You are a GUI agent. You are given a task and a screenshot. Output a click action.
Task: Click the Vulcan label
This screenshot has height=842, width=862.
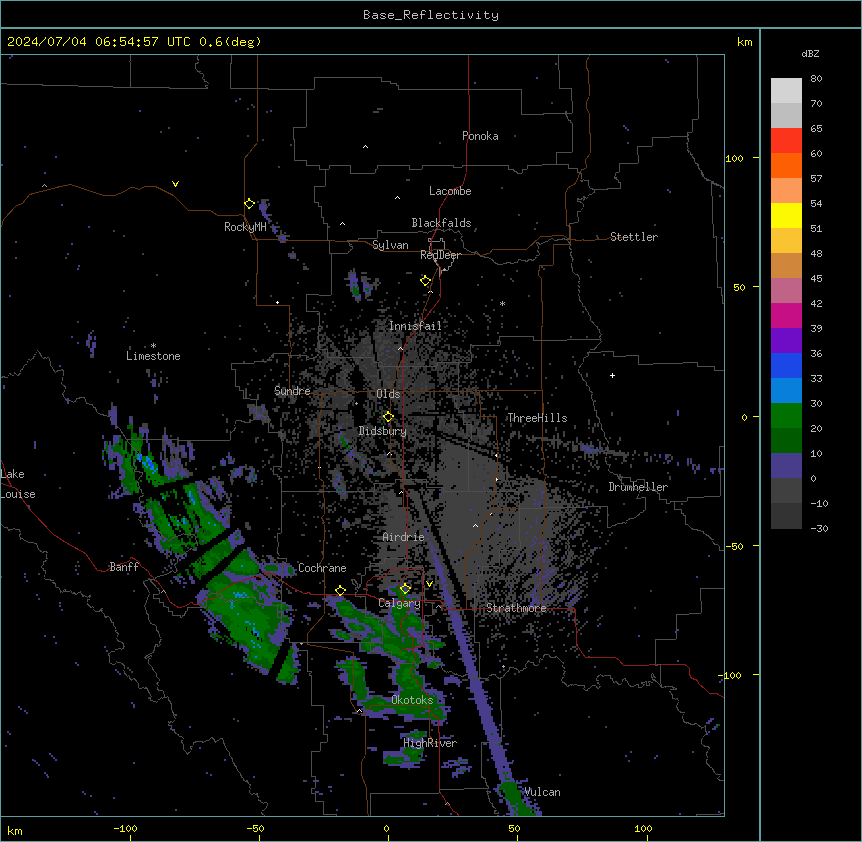click(x=542, y=792)
